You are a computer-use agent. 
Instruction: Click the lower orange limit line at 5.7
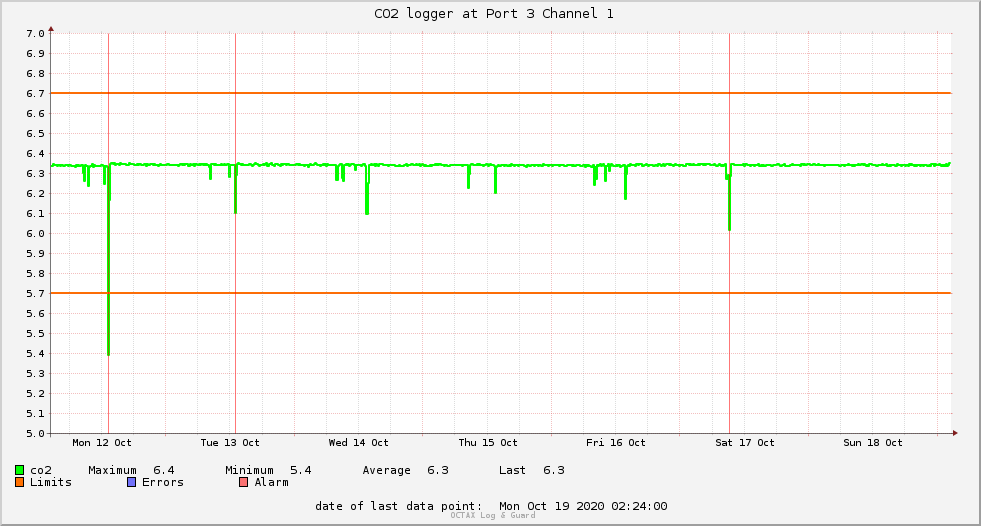501,293
